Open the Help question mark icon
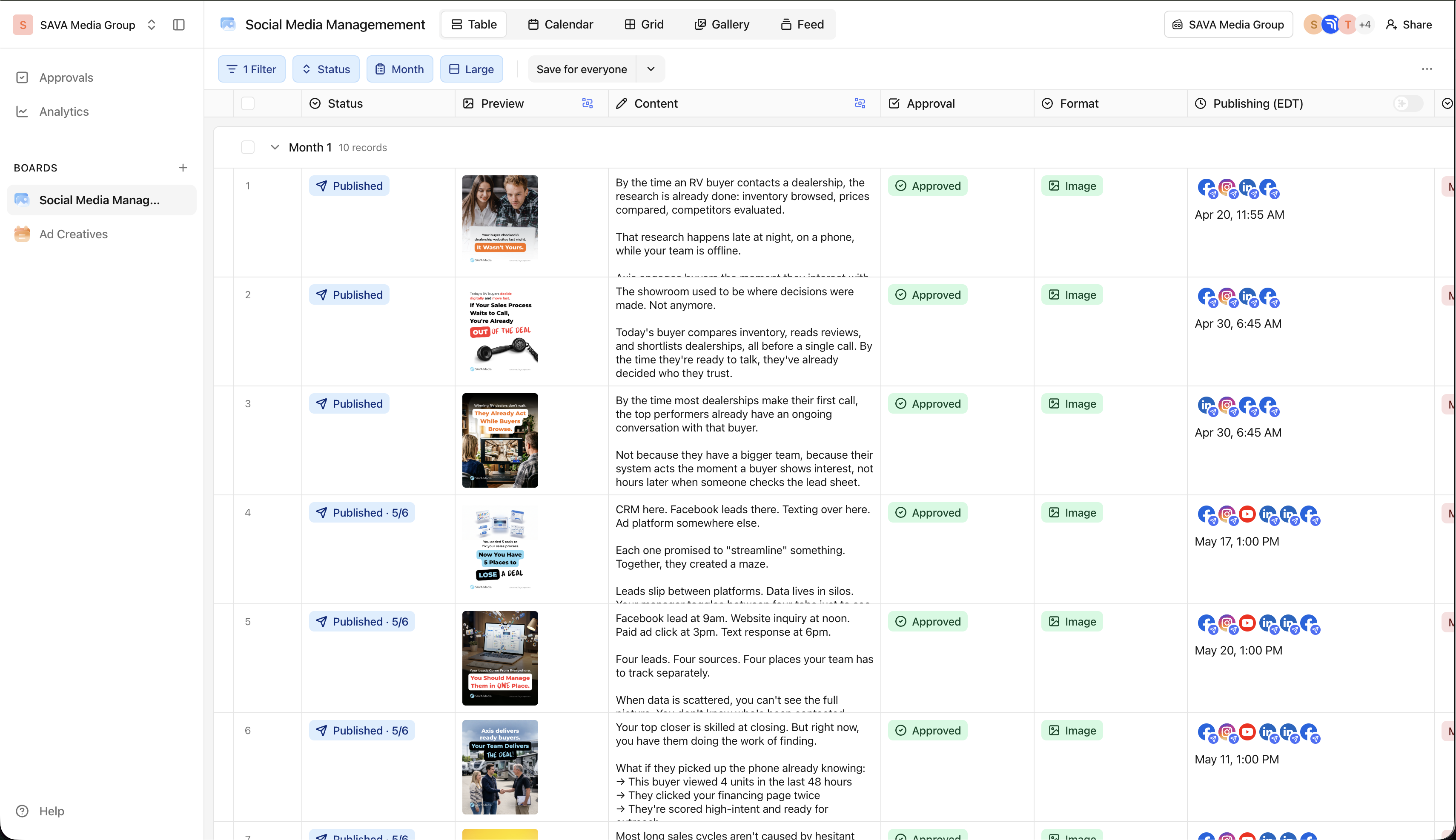 pos(22,811)
